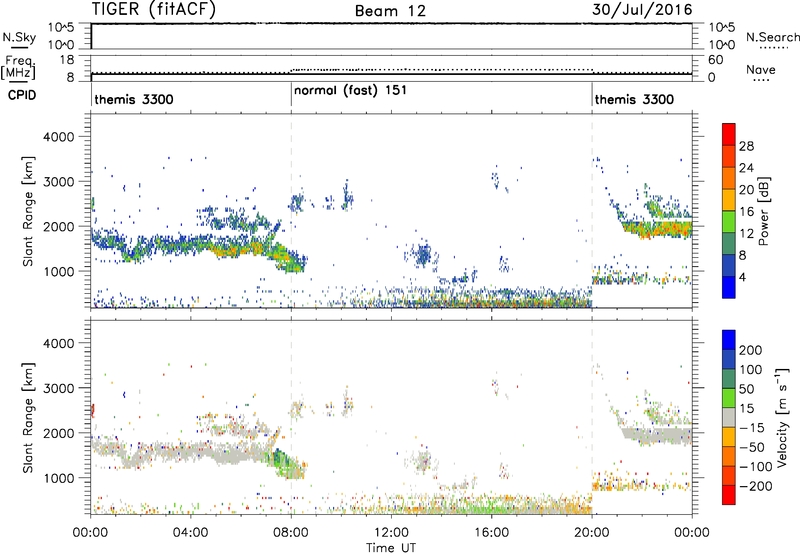Click the '-200' velocity colorbar value

pyautogui.click(x=755, y=486)
